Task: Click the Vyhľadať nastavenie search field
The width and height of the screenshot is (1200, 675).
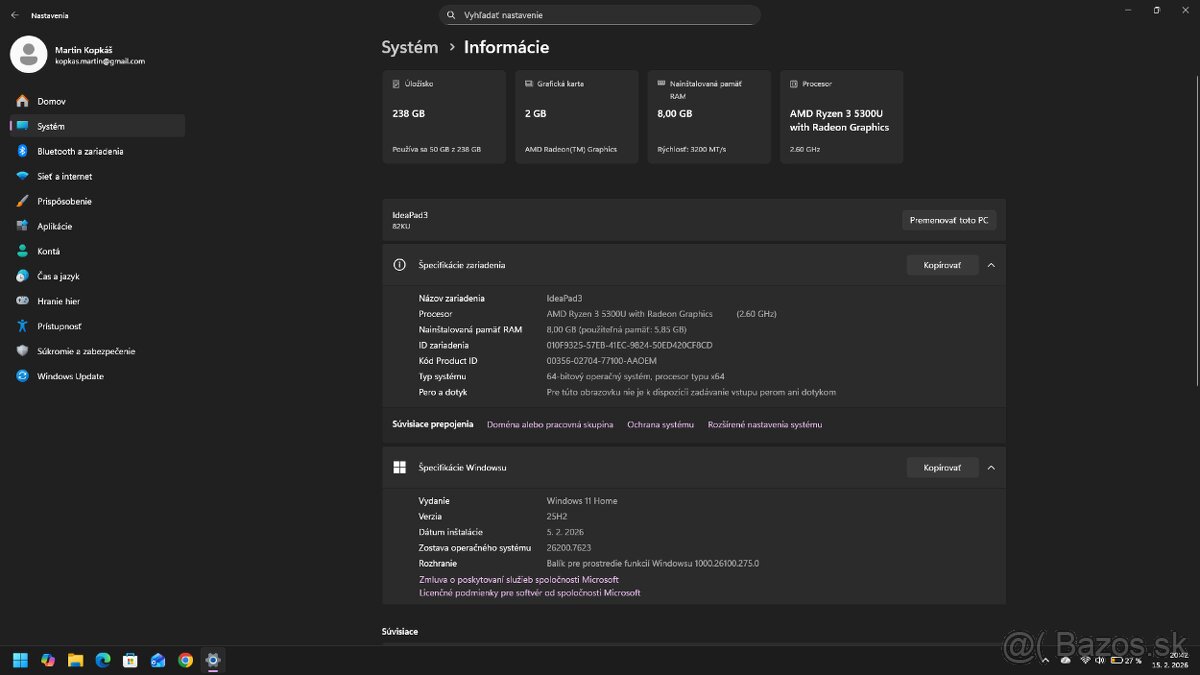Action: (x=600, y=15)
